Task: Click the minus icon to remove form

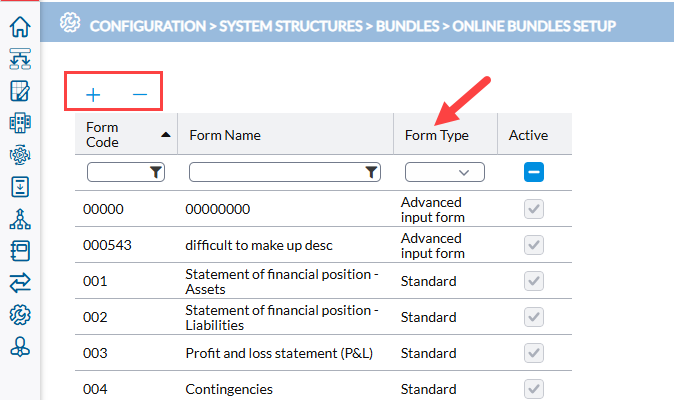Action: coord(140,94)
